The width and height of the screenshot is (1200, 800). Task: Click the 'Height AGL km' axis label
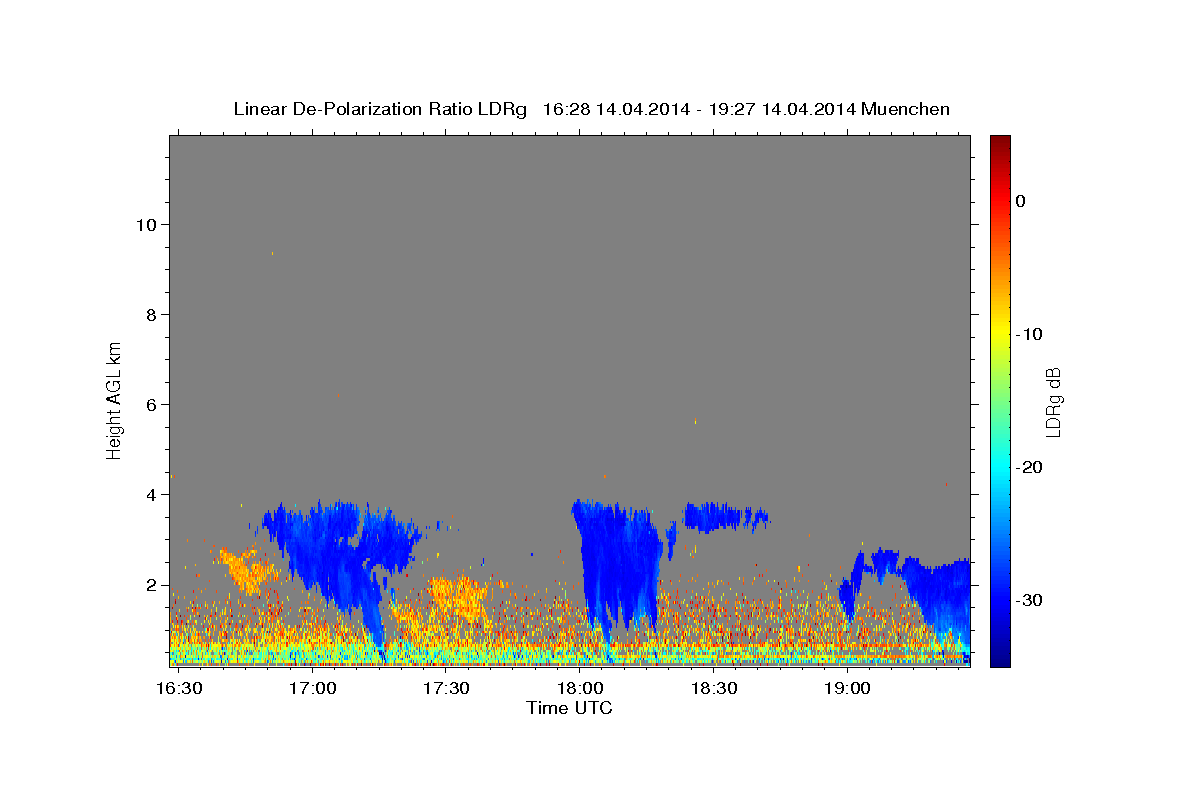tap(115, 399)
